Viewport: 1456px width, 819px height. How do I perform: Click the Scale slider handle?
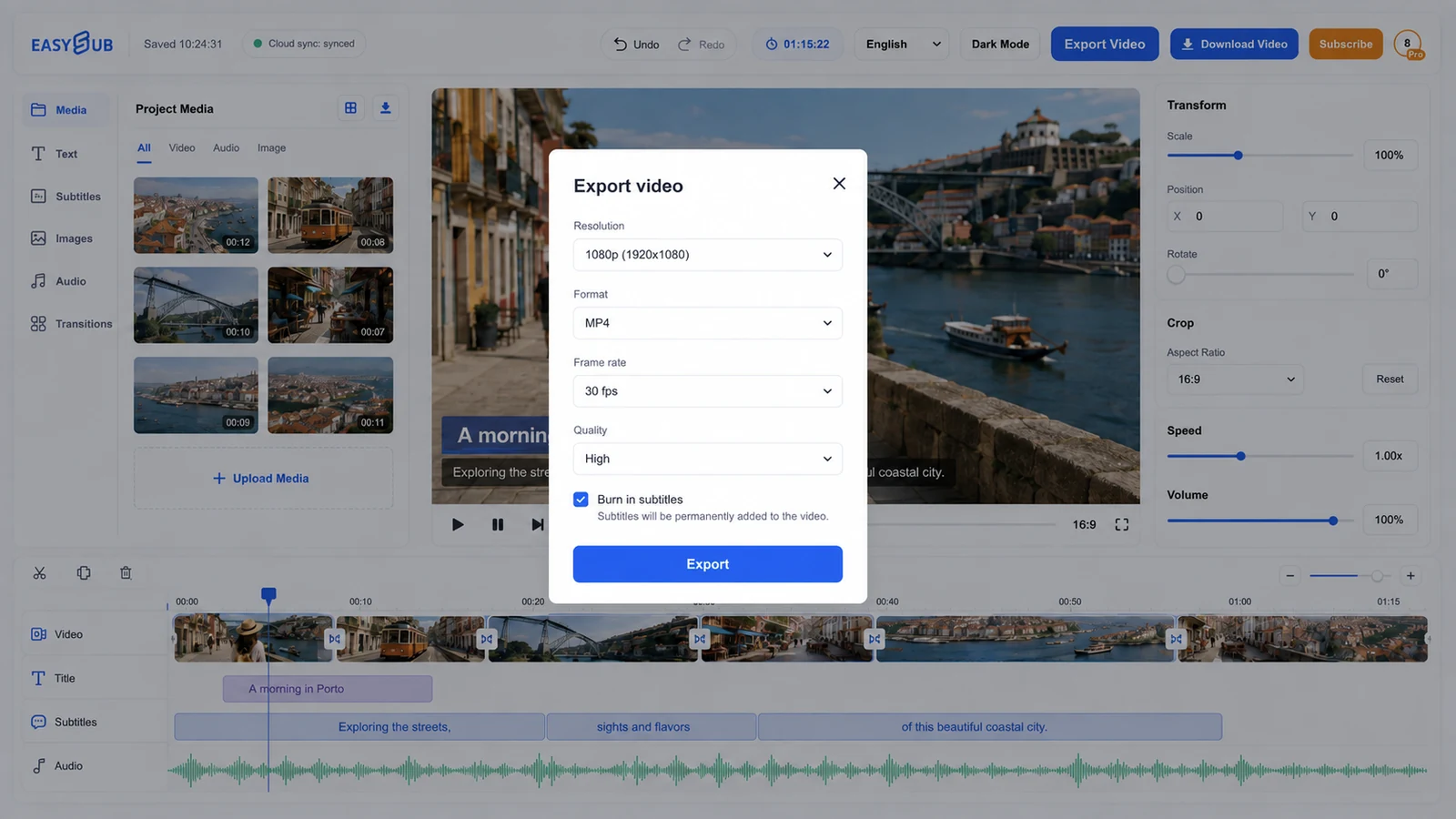1239,156
